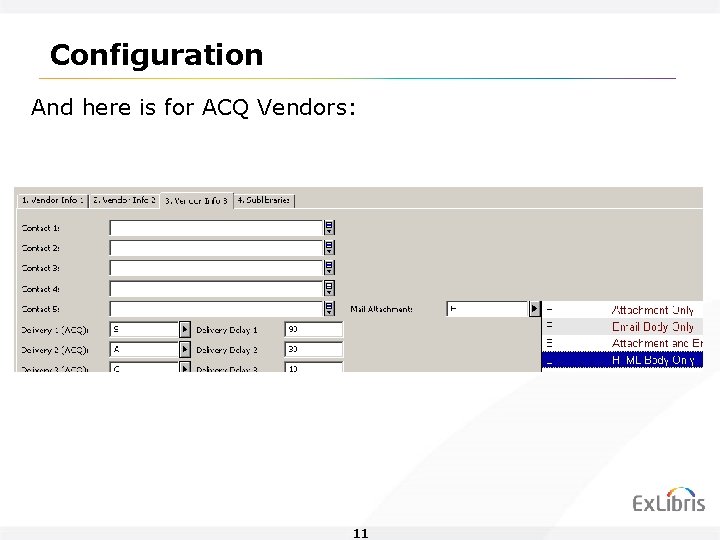Click the 'Delivery 1 (ACQ):' label

[55, 330]
